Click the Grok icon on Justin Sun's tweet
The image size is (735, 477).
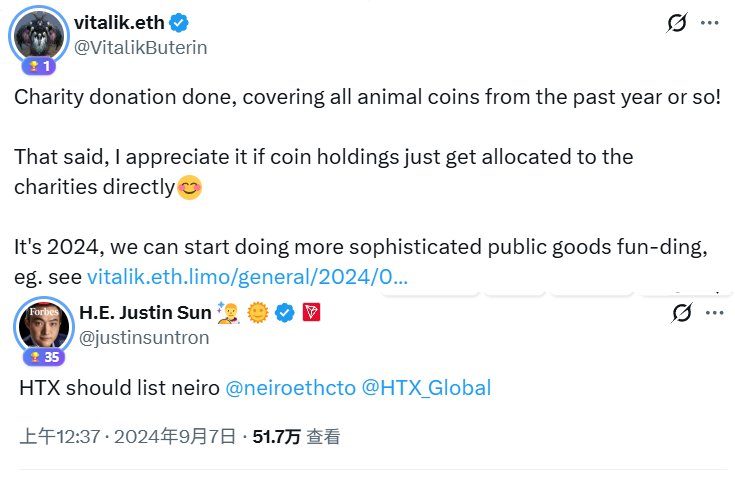coord(681,315)
